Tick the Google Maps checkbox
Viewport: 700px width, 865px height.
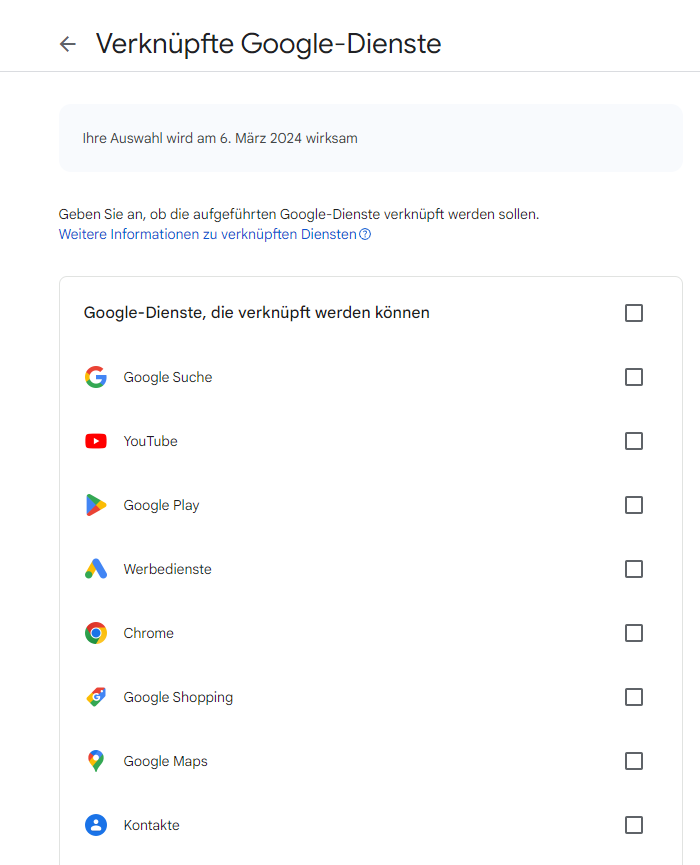coord(633,761)
